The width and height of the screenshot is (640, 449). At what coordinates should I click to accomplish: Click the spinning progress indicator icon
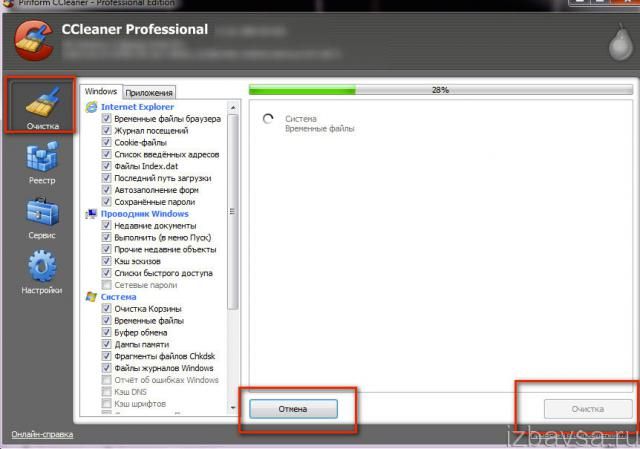coord(268,119)
